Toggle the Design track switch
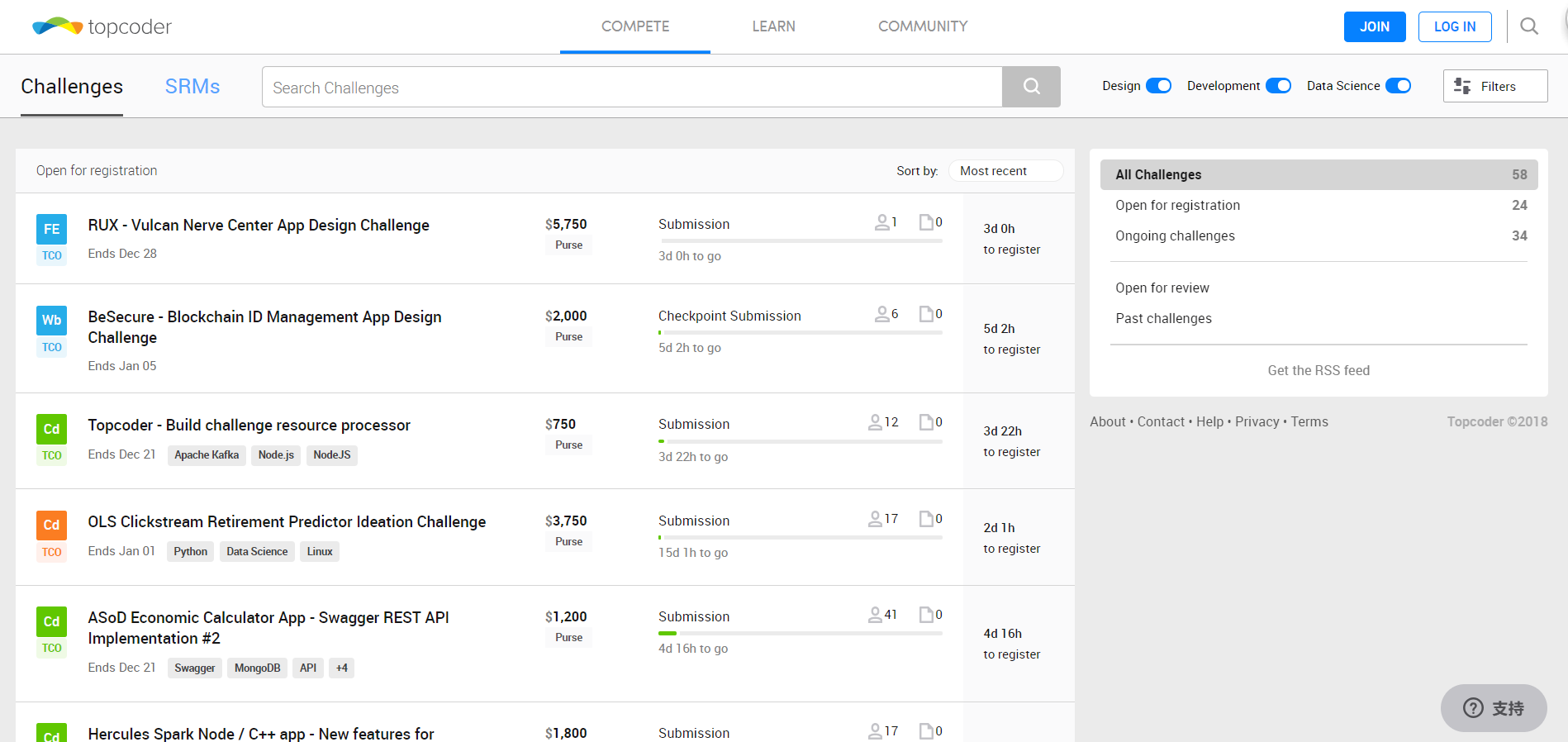The width and height of the screenshot is (1568, 742). (1158, 86)
